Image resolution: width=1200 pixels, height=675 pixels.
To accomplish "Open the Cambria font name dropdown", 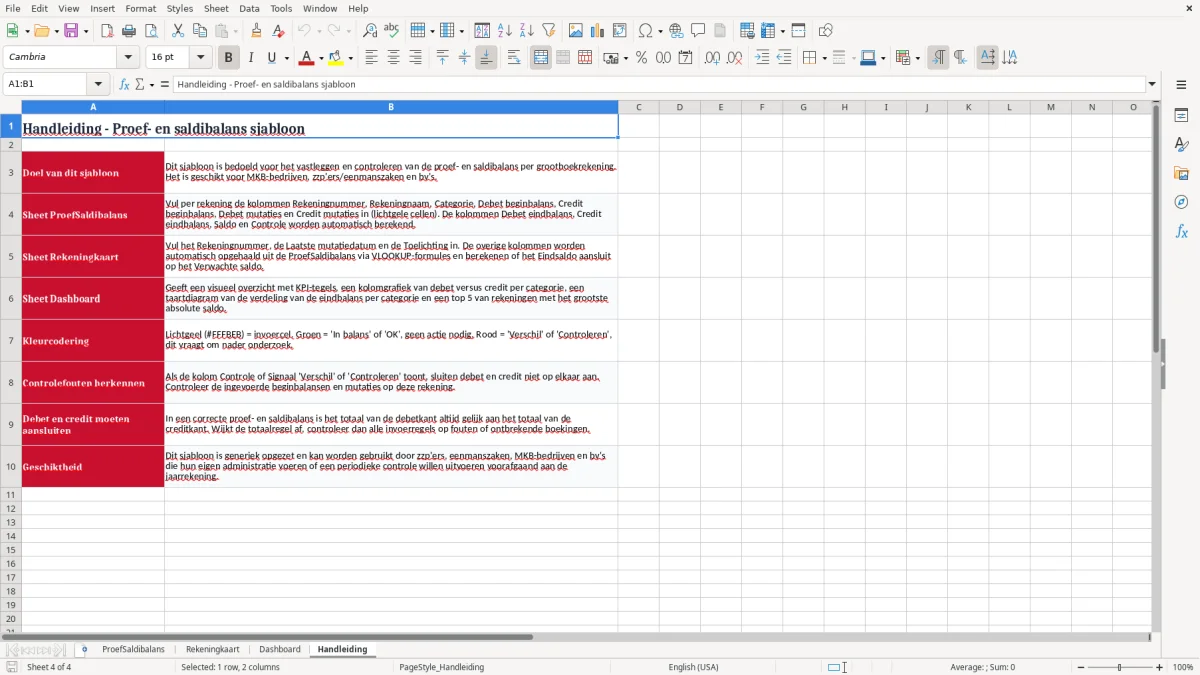I will pos(128,58).
